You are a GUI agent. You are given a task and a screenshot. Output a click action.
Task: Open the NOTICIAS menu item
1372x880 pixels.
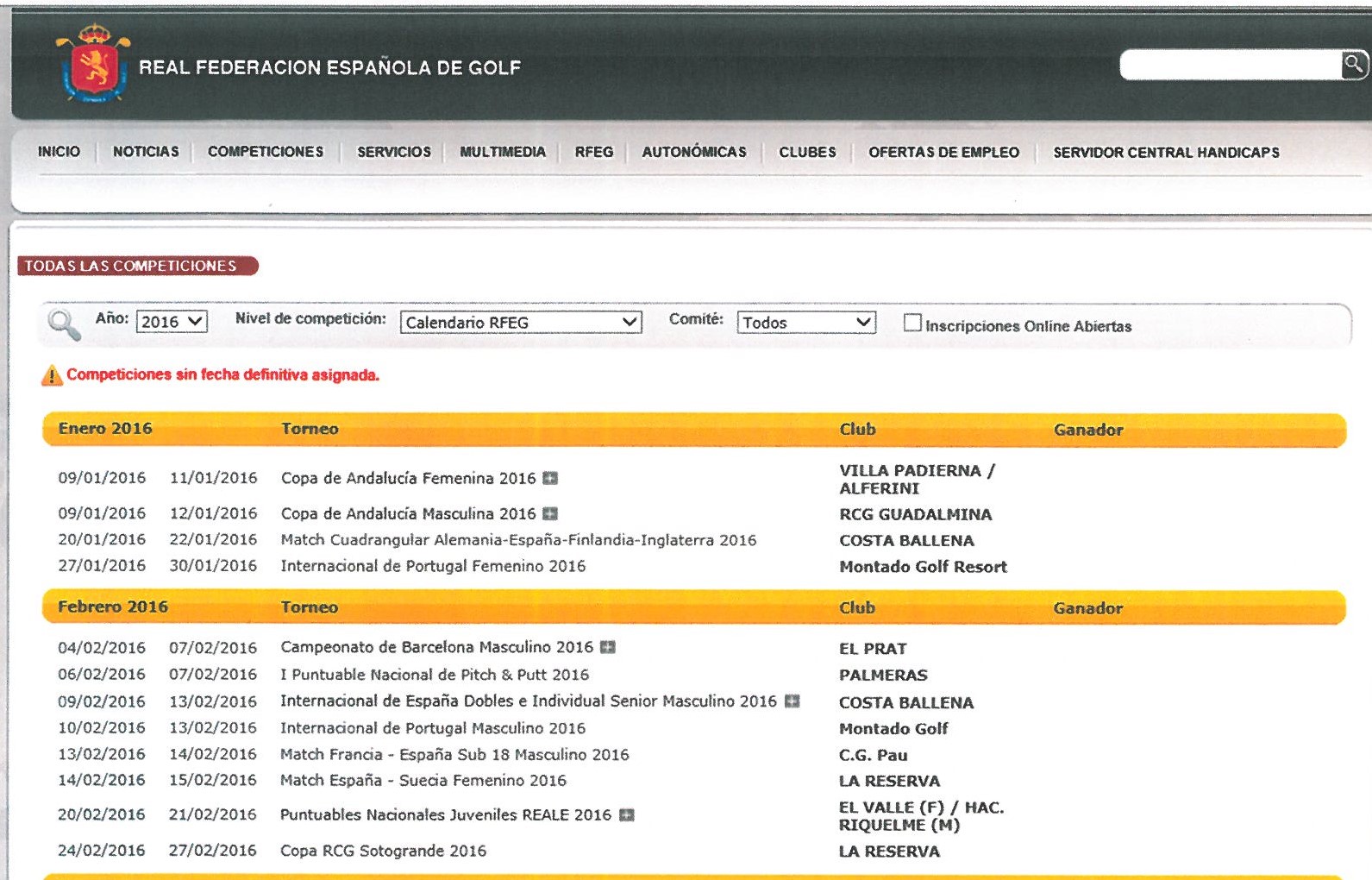pos(146,152)
